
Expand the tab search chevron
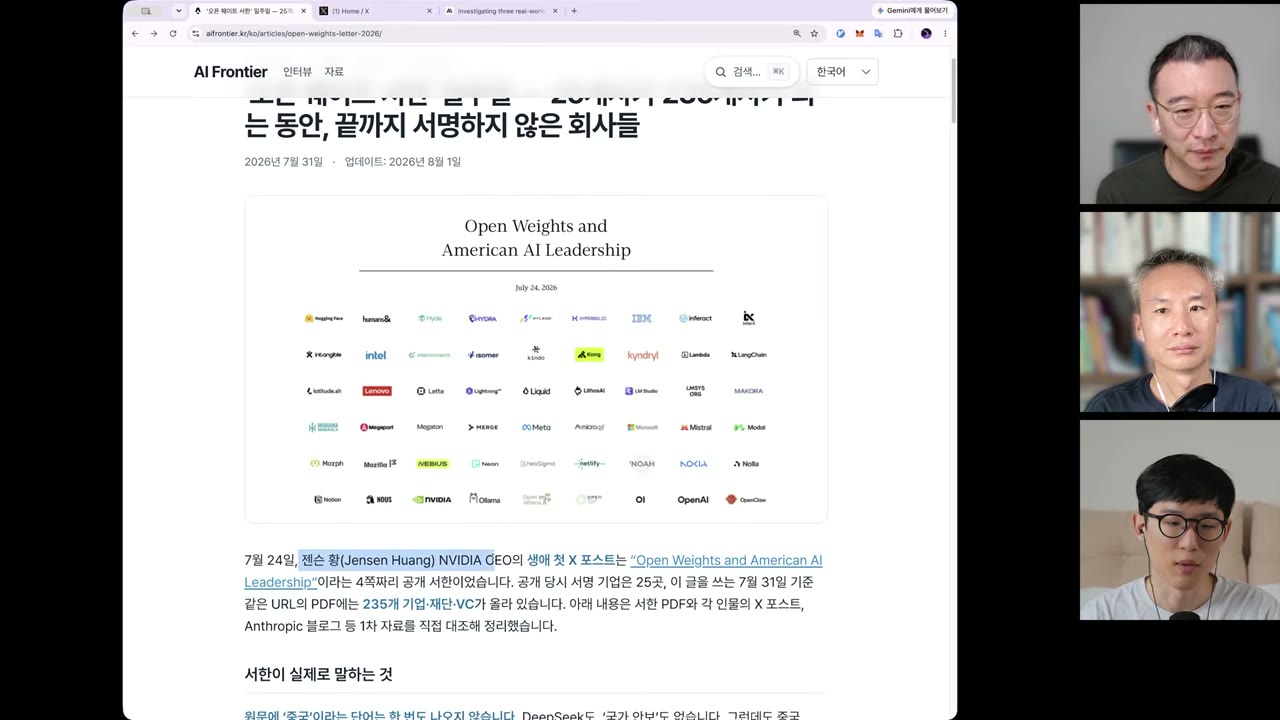point(178,11)
